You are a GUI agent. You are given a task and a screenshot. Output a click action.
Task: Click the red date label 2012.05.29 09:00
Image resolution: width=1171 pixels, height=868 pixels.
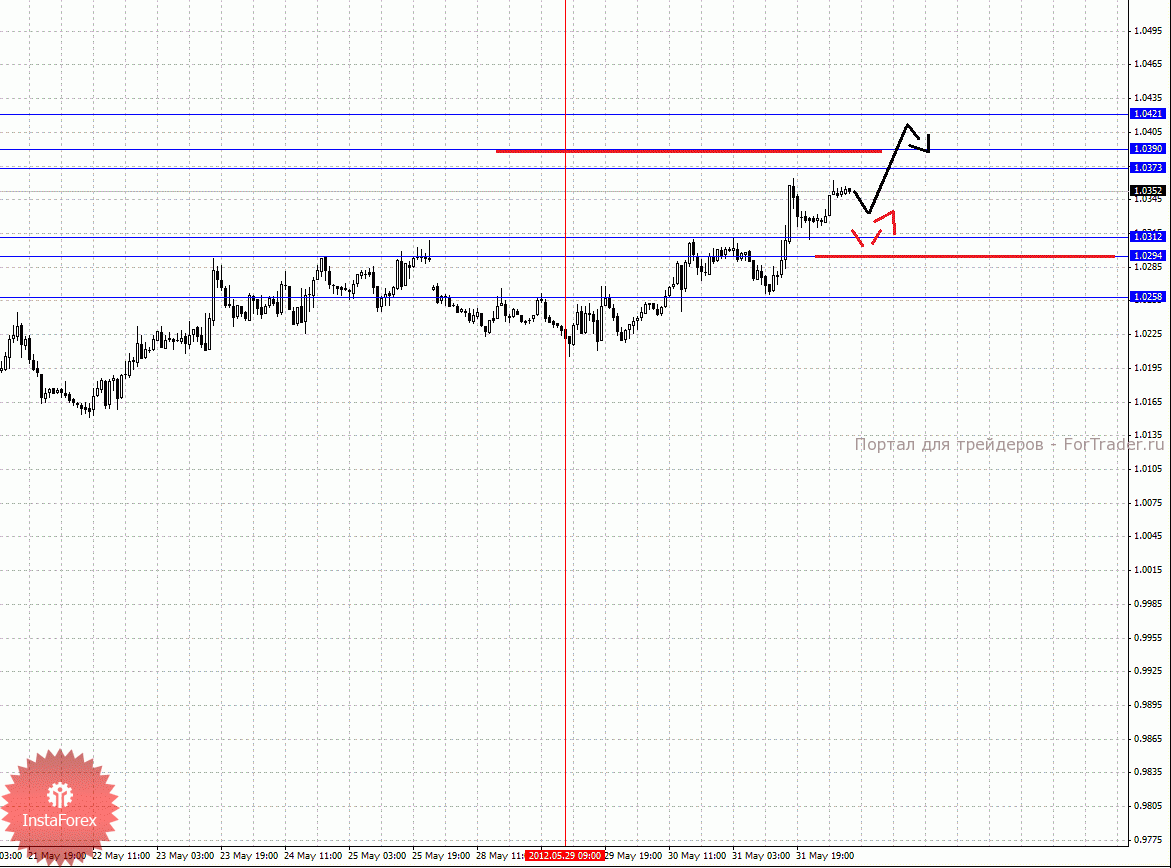[564, 855]
